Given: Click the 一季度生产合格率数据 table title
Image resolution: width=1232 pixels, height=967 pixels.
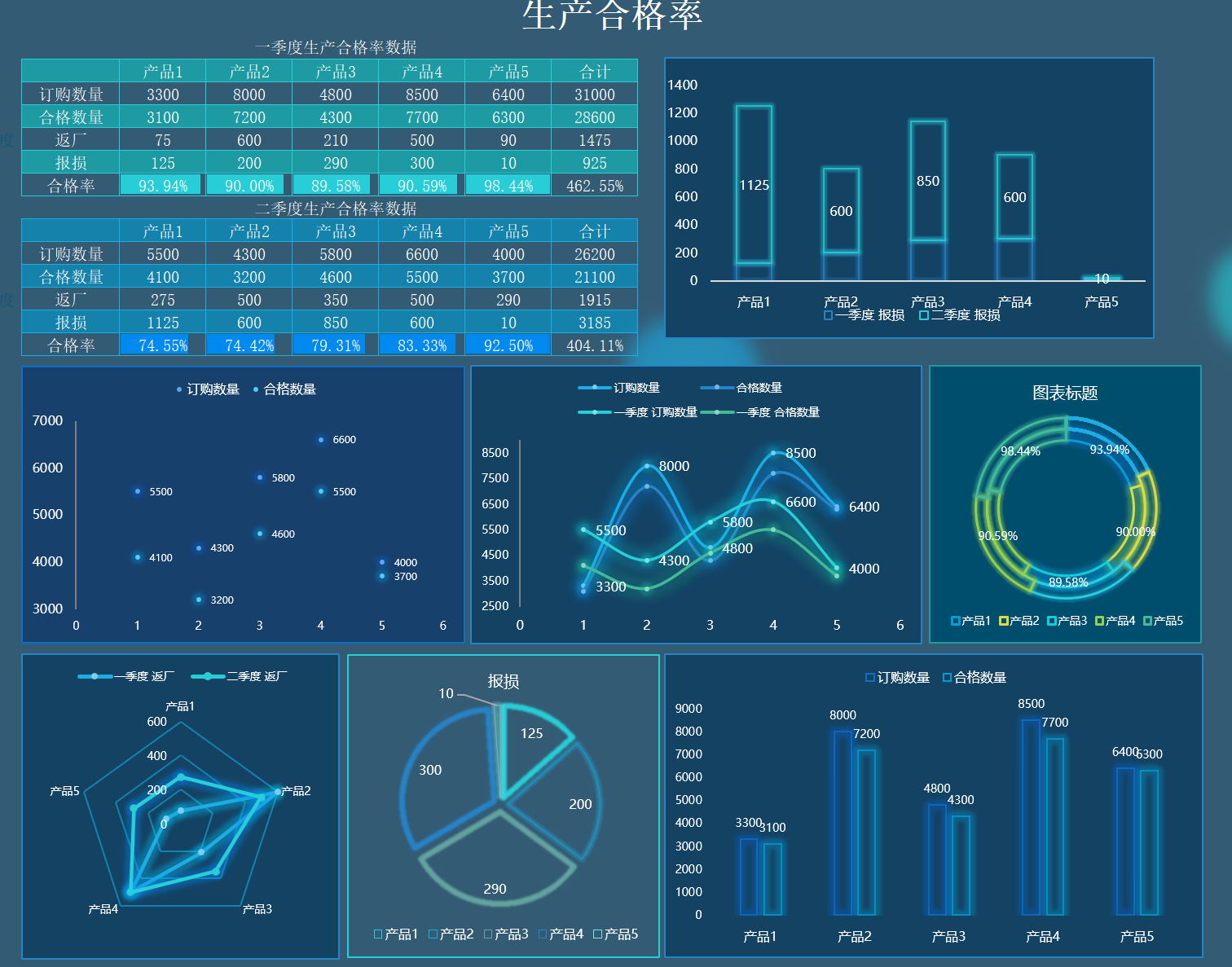Looking at the screenshot, I should pos(336,47).
